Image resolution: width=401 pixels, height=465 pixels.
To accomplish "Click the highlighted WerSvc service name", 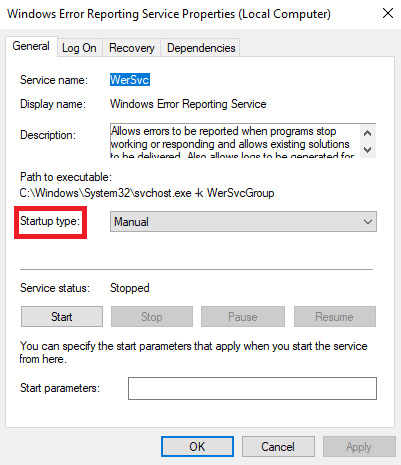I will (x=130, y=80).
